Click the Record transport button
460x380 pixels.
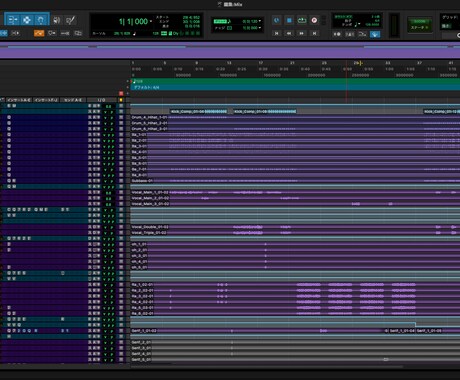click(x=314, y=20)
